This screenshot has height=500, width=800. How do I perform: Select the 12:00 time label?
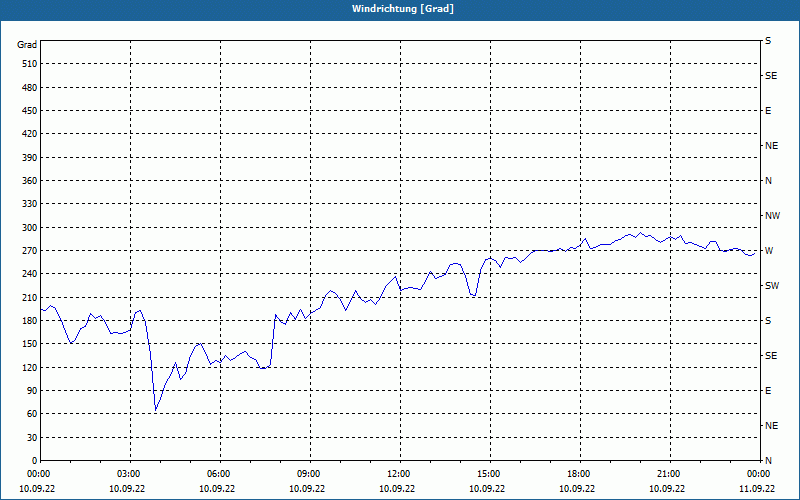[x=397, y=474]
